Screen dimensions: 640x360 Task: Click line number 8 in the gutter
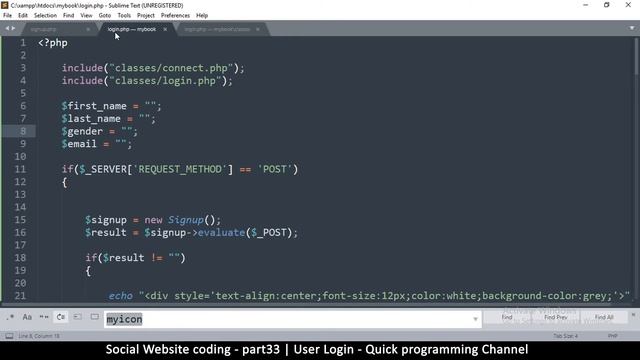23,131
